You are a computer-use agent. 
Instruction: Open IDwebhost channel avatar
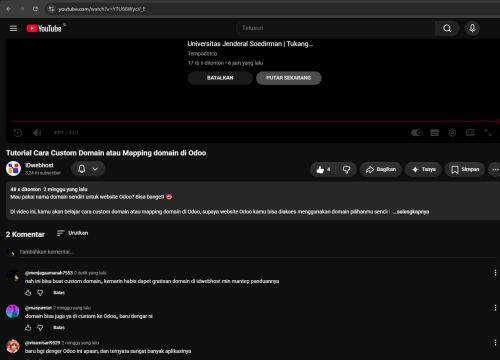(x=13, y=168)
